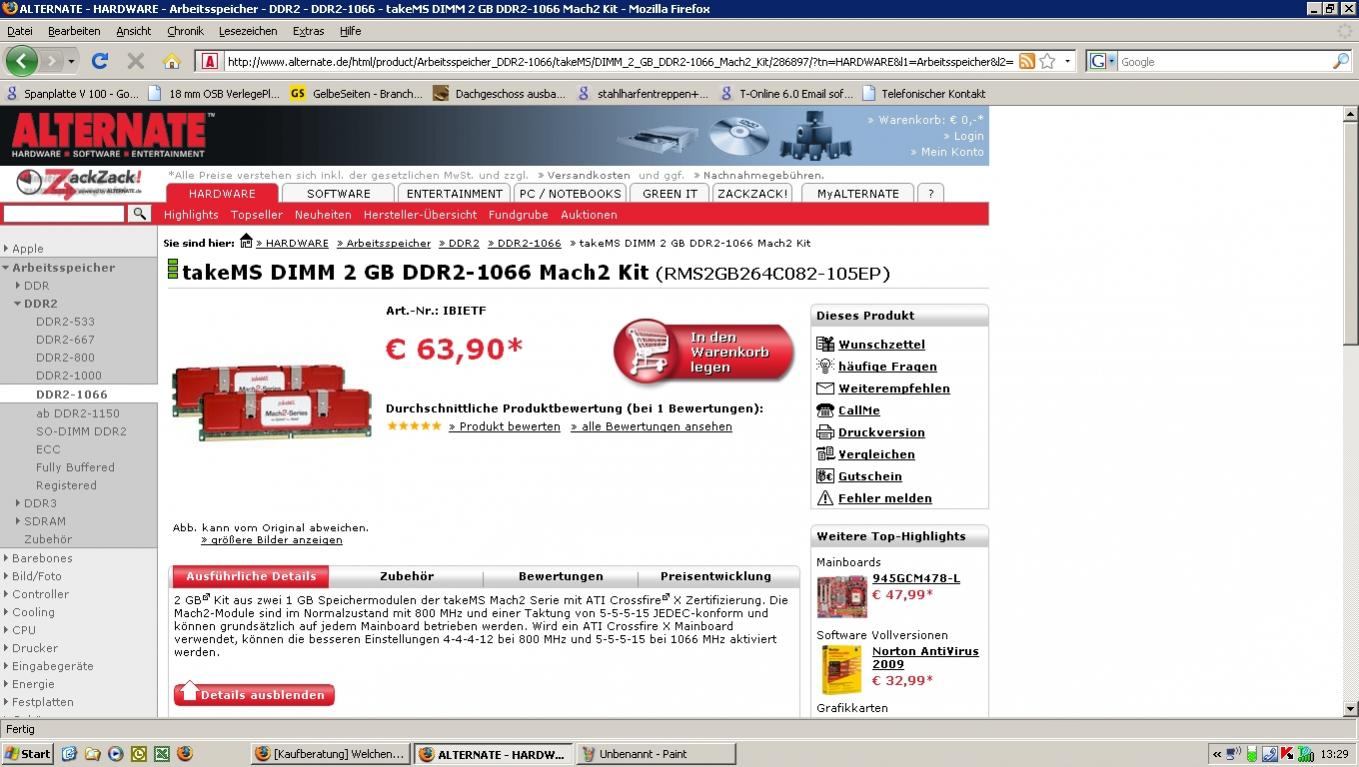Click größere Bilder anzeigen link
Image resolution: width=1359 pixels, height=767 pixels.
[x=272, y=539]
